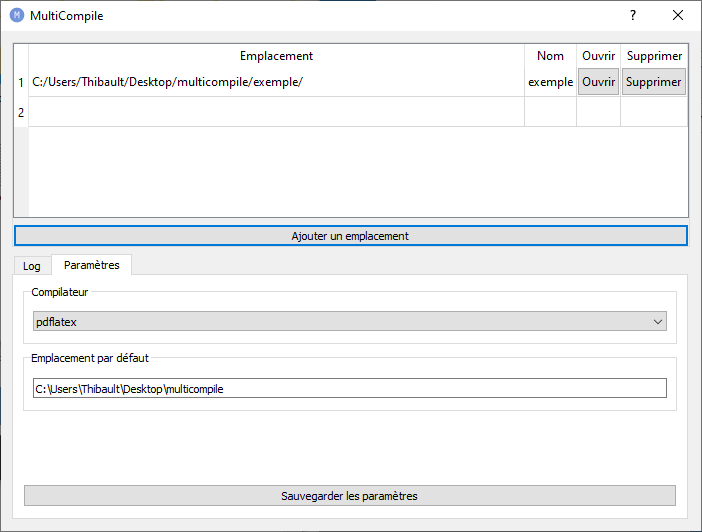The width and height of the screenshot is (702, 532).
Task: Select the Paramètres tab
Action: coord(91,265)
